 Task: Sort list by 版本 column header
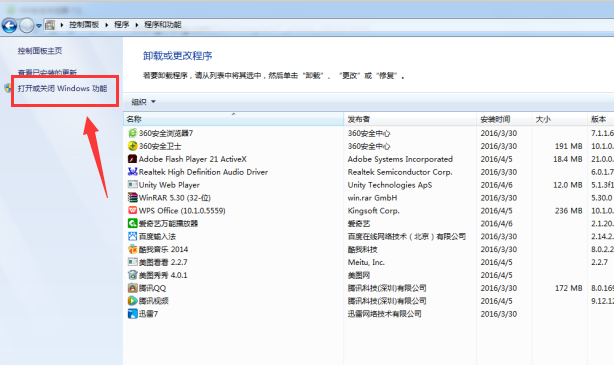click(601, 119)
